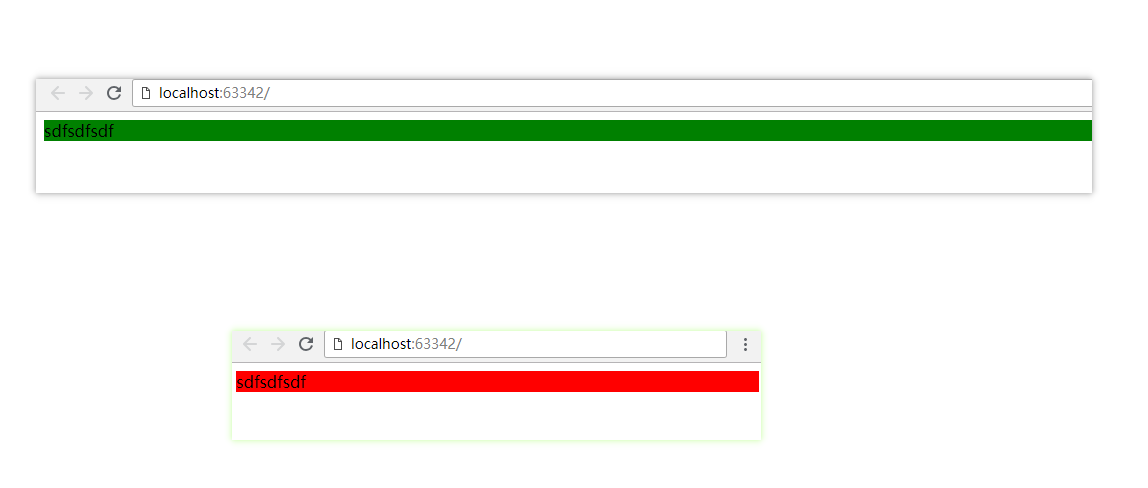The height and width of the screenshot is (488, 1148).
Task: Click the sdfsdfsdf text on the red bar
Action: (271, 382)
